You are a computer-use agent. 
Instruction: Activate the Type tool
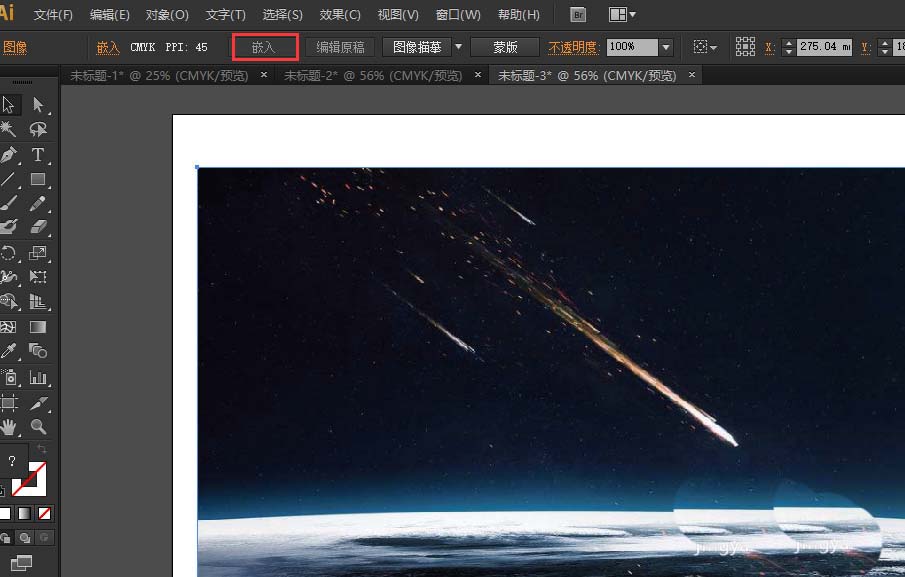37,155
